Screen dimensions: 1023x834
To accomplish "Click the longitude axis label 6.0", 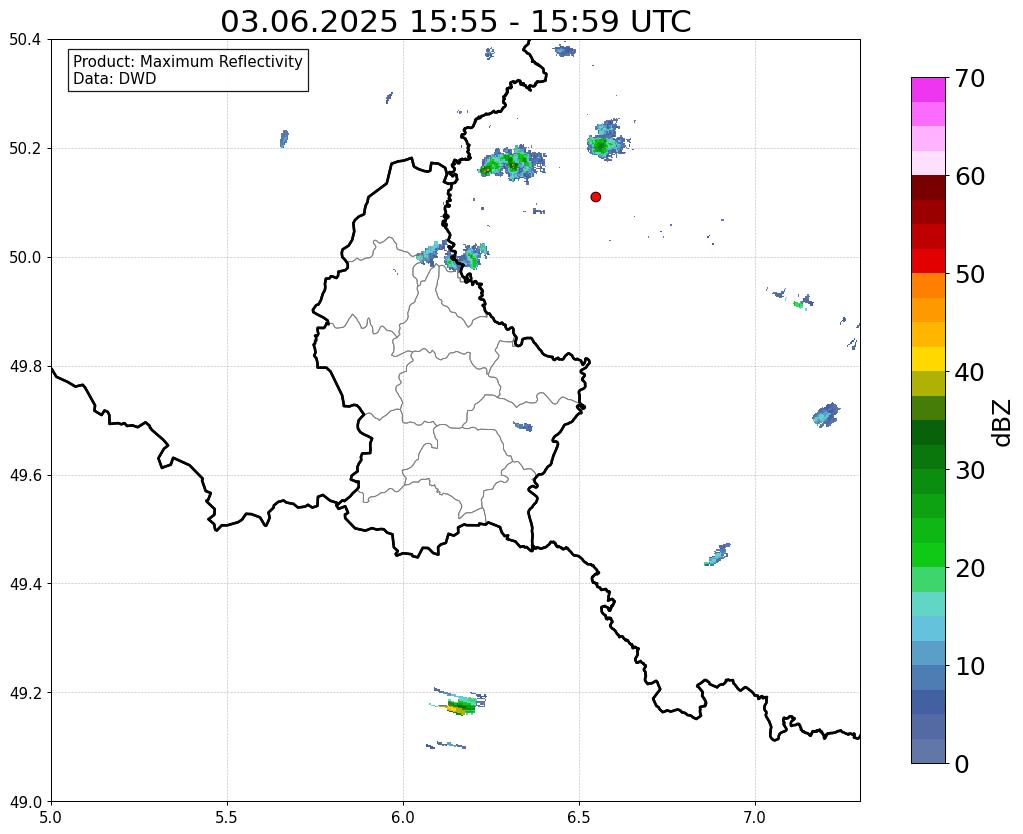I will point(403,817).
